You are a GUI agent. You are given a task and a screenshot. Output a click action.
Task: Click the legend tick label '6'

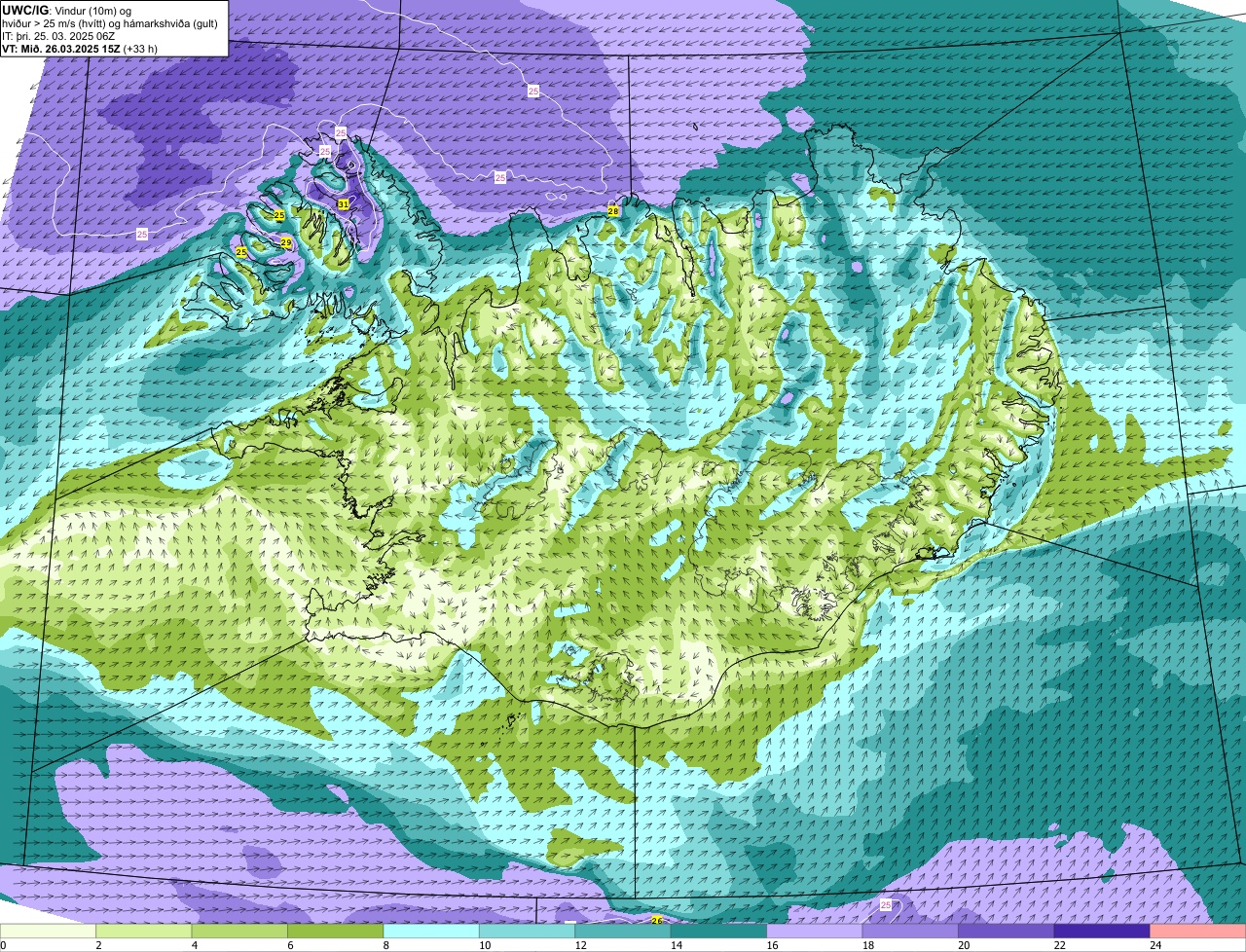point(289,944)
